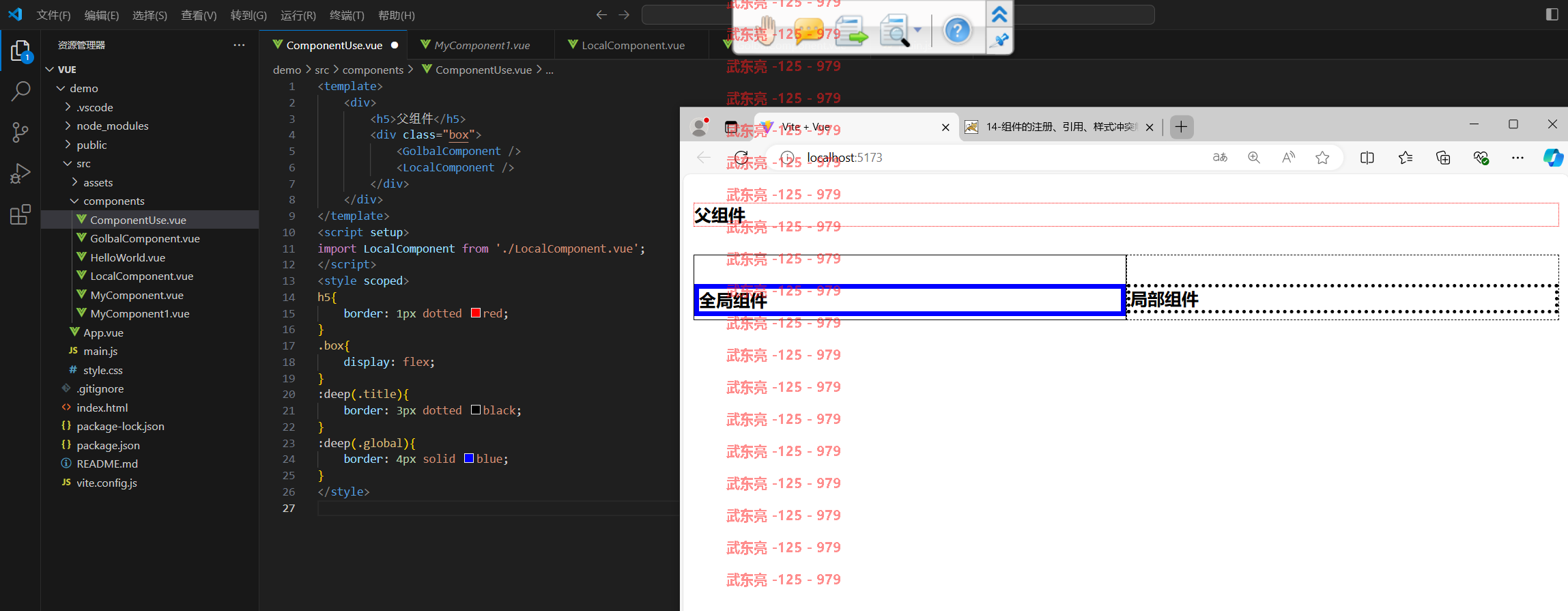Expand the public folder

tap(68, 145)
